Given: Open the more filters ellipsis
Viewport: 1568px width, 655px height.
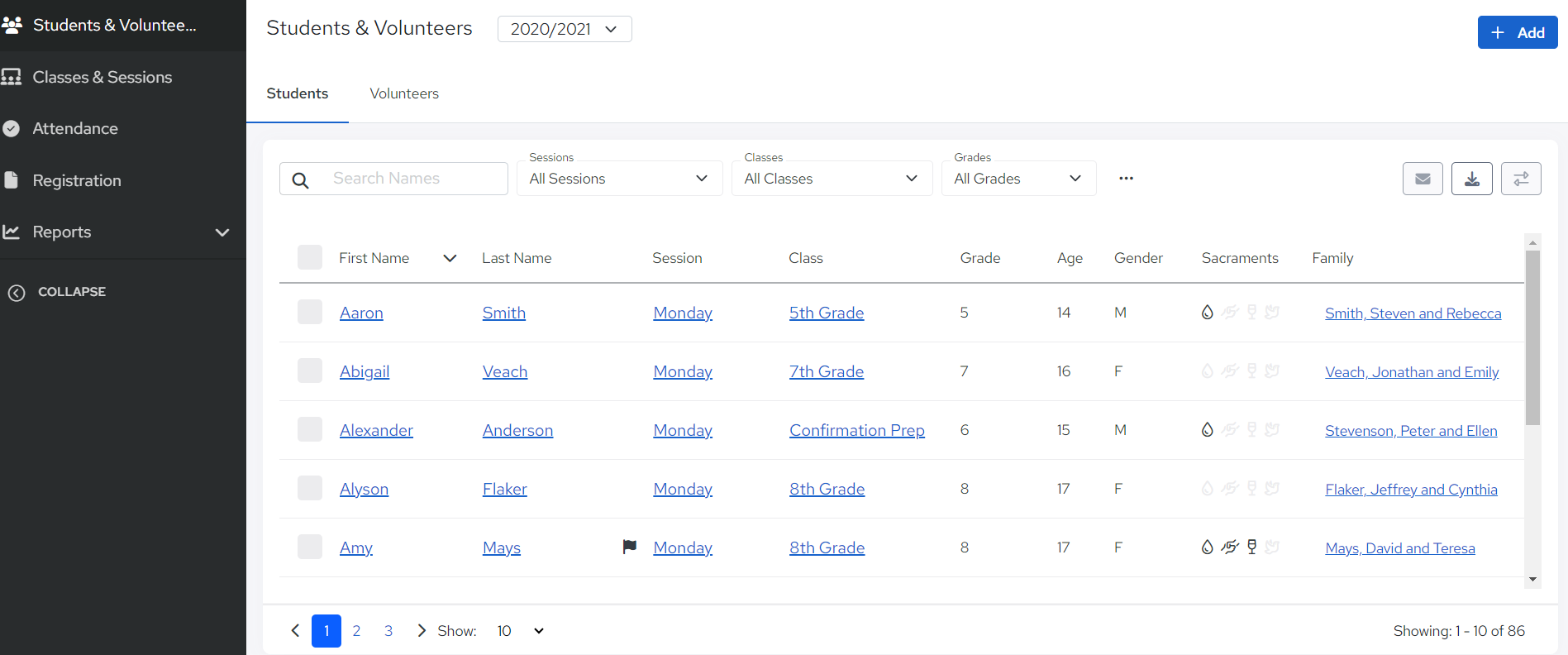Looking at the screenshot, I should [1126, 179].
